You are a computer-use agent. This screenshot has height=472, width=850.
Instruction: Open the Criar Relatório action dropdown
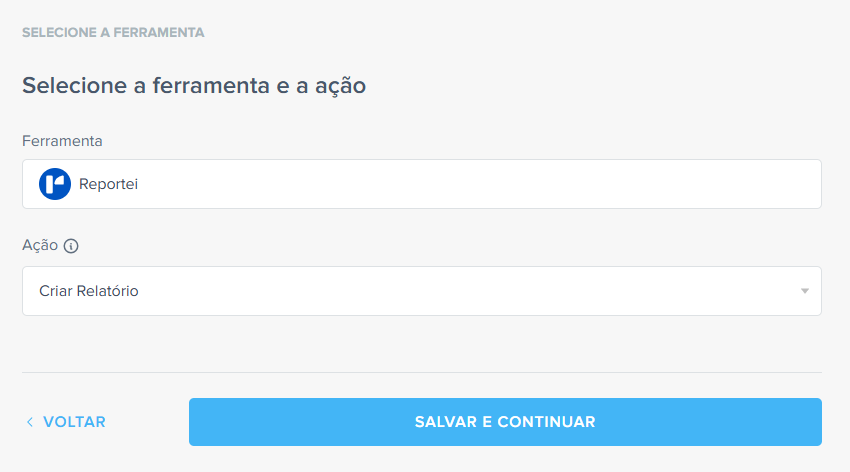pos(421,291)
